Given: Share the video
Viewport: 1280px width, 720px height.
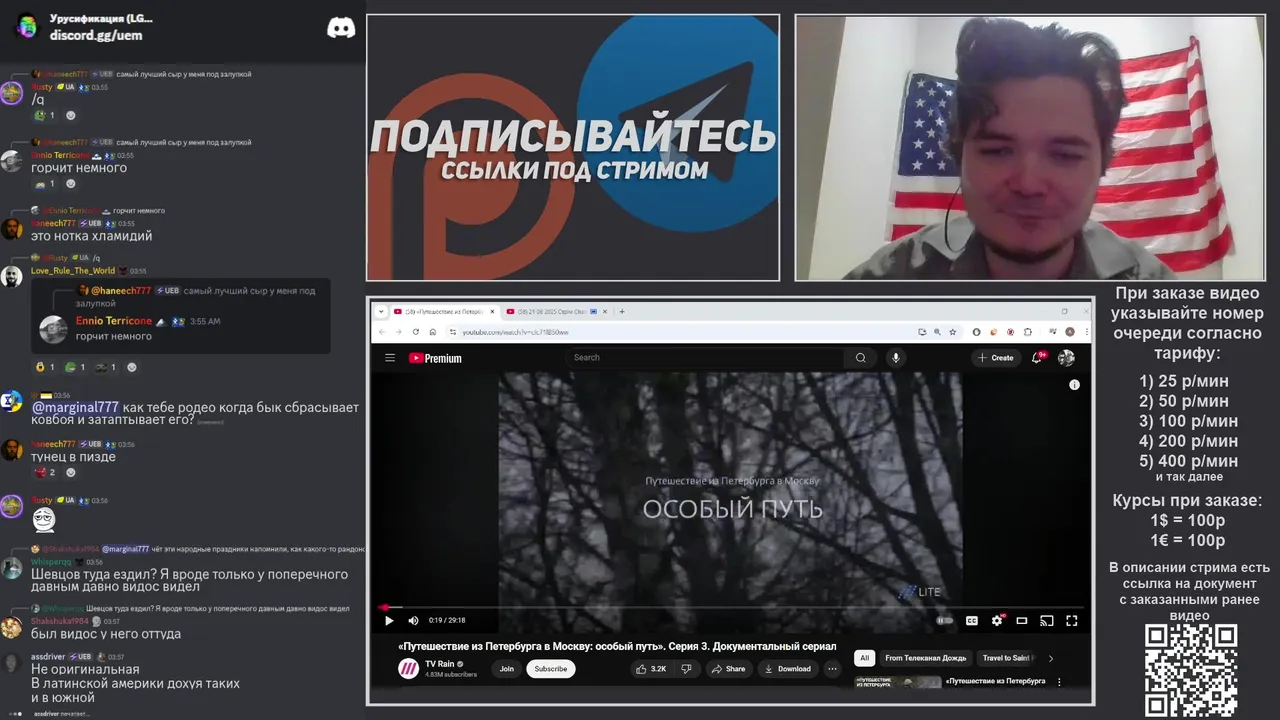Looking at the screenshot, I should click(729, 669).
